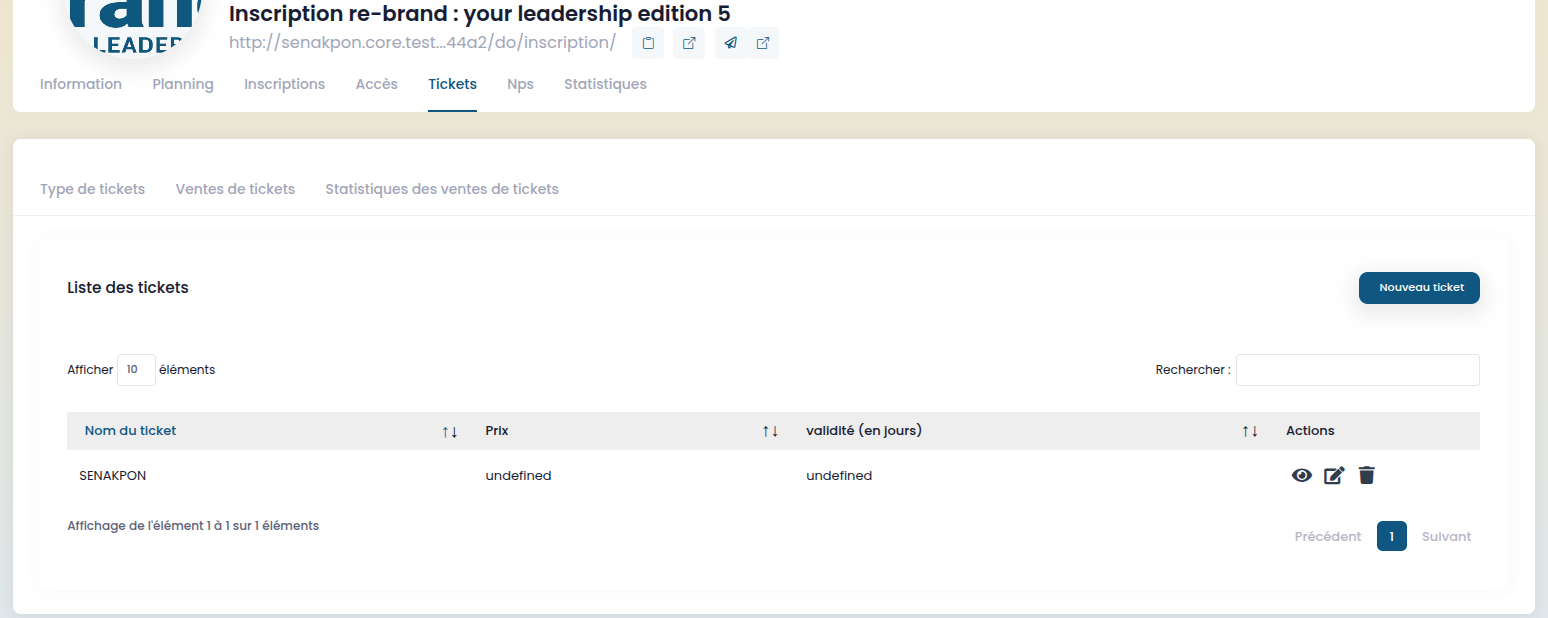Focus the Rechercher search field

pyautogui.click(x=1358, y=370)
